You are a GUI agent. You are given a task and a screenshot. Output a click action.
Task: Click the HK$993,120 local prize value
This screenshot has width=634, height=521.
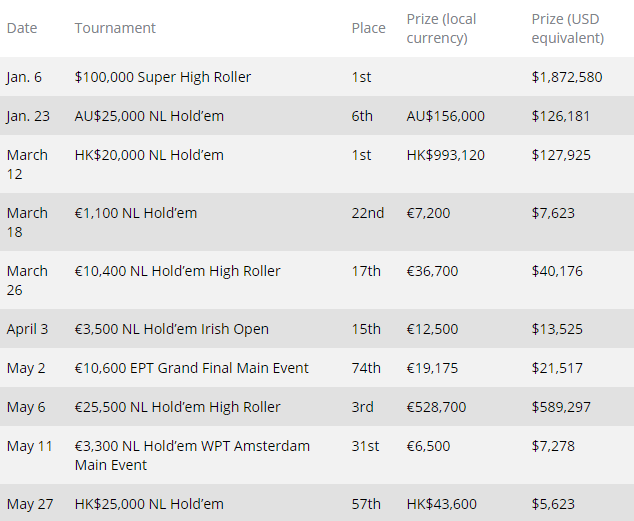pos(447,155)
